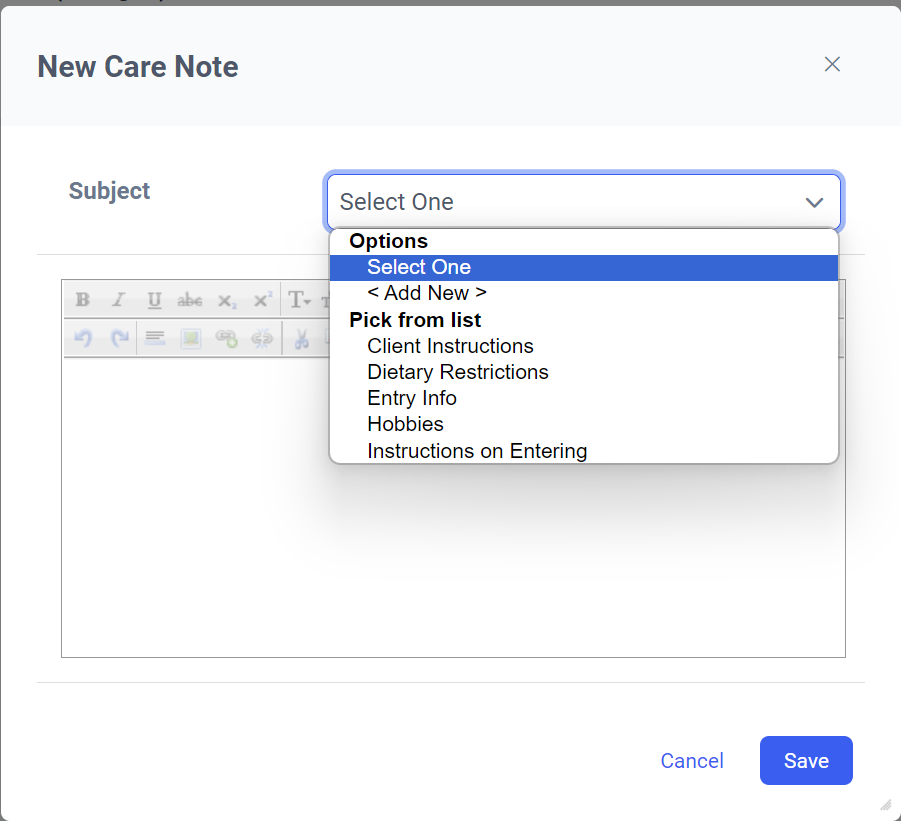Toggle bold formatting in editor

tap(83, 299)
